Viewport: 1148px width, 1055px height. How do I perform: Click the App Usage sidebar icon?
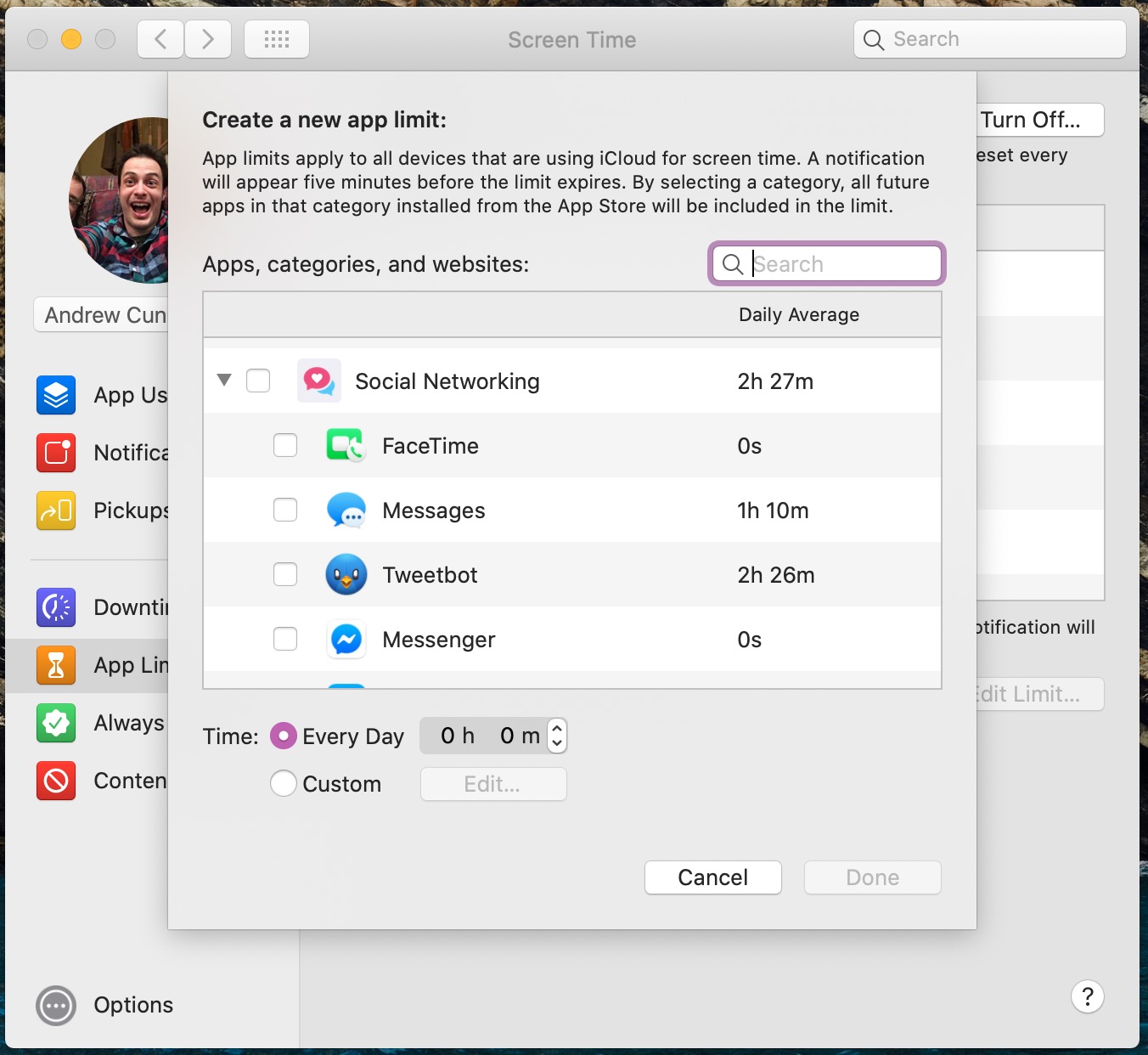click(x=56, y=395)
